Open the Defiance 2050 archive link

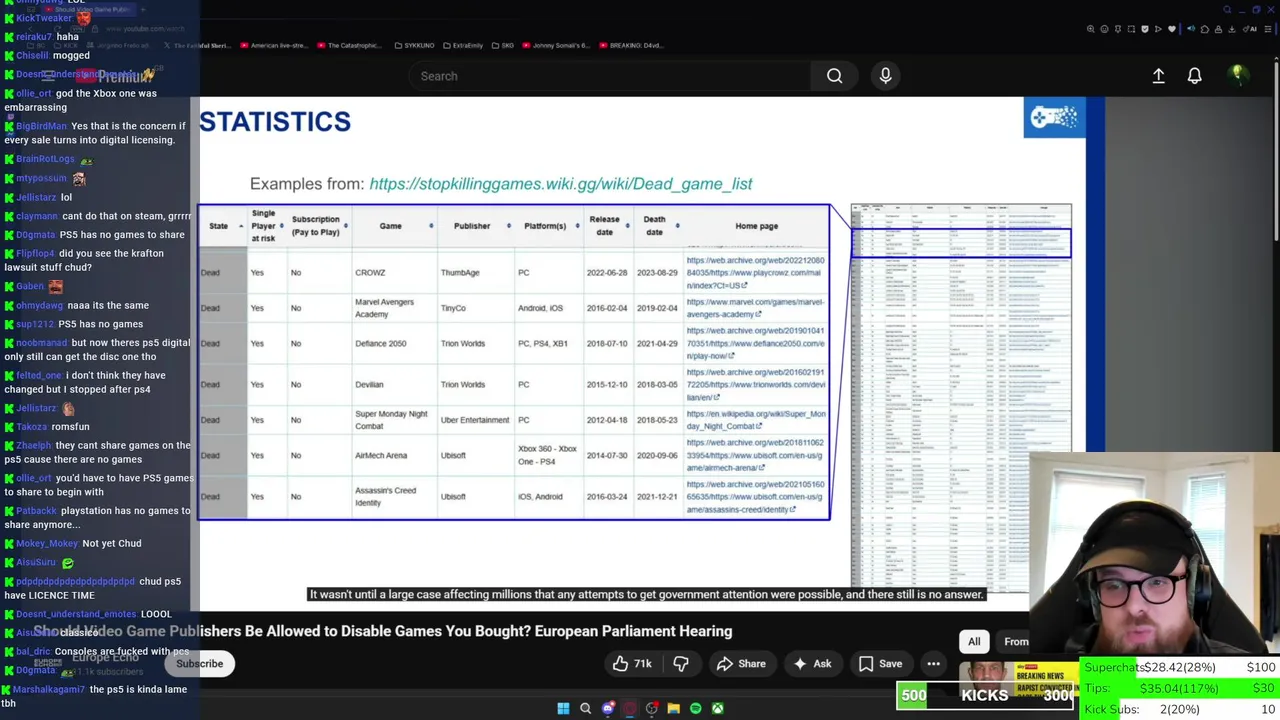tap(755, 343)
